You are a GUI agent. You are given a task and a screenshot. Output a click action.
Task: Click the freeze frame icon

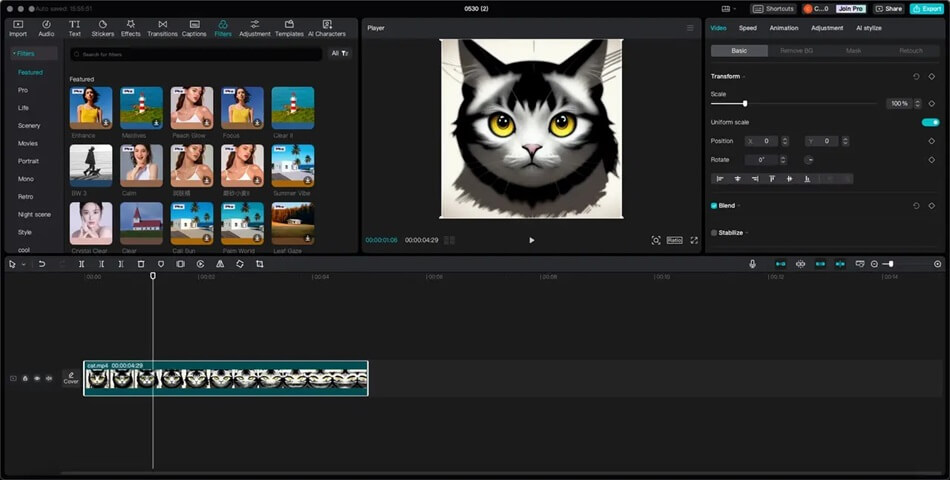(180, 264)
